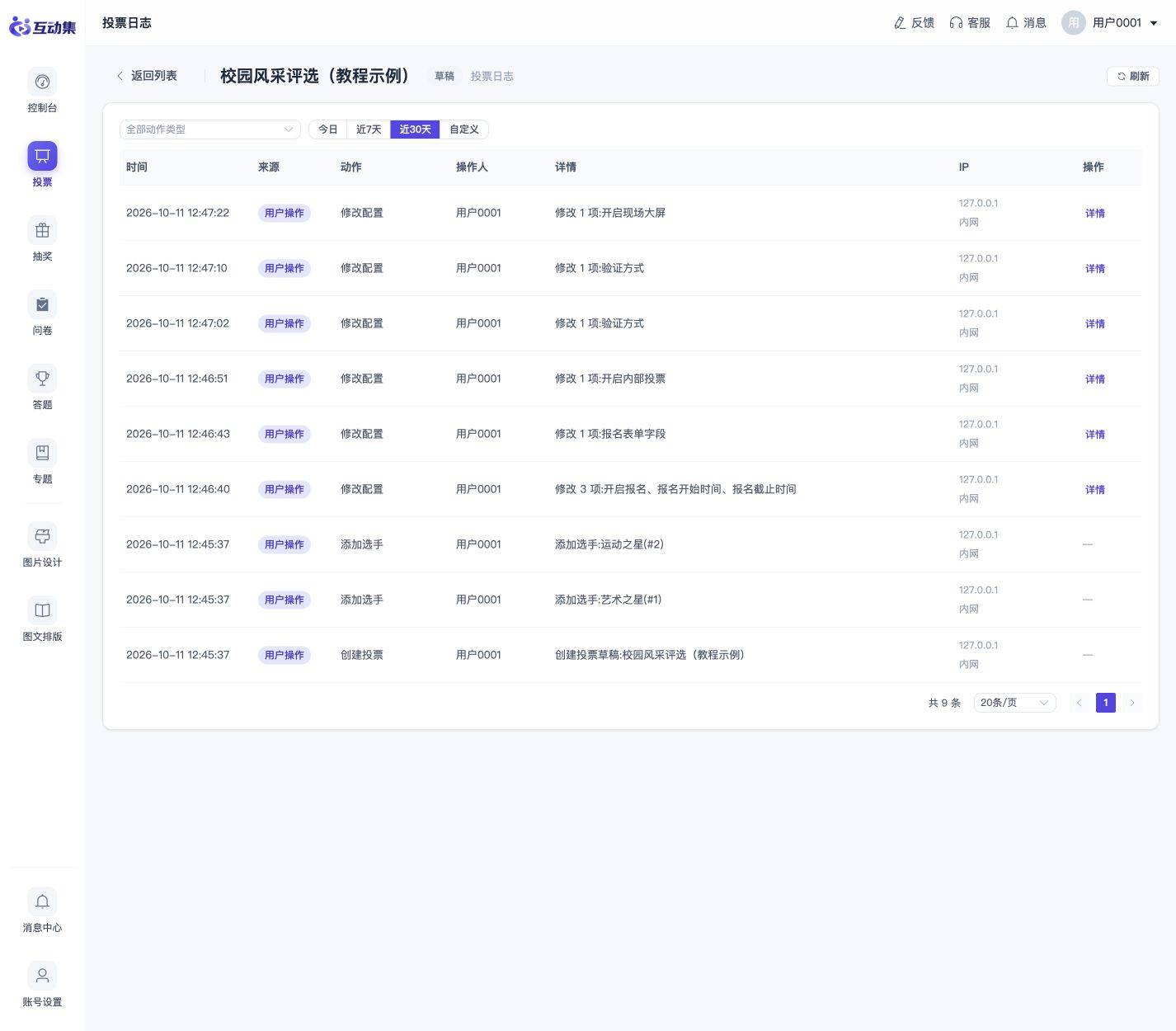Click the 反馈 feedback pencil icon
This screenshot has width=1176, height=1031.
coord(900,23)
